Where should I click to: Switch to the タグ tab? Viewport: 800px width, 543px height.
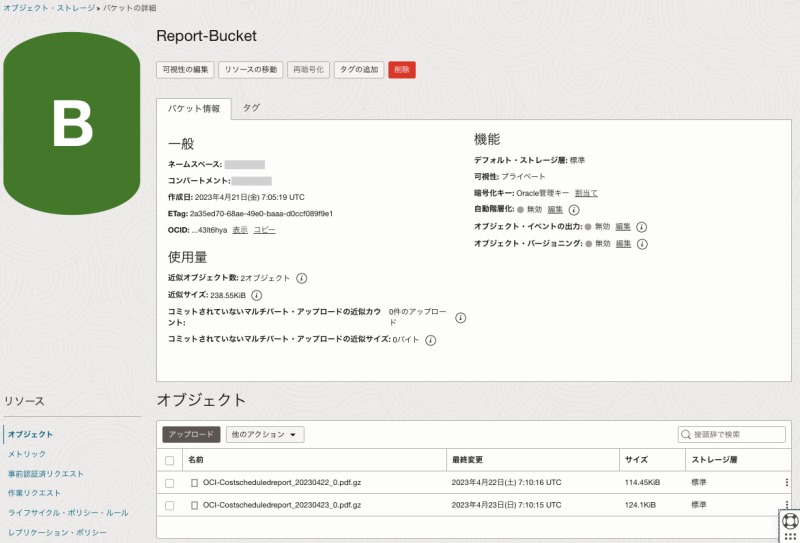point(252,107)
